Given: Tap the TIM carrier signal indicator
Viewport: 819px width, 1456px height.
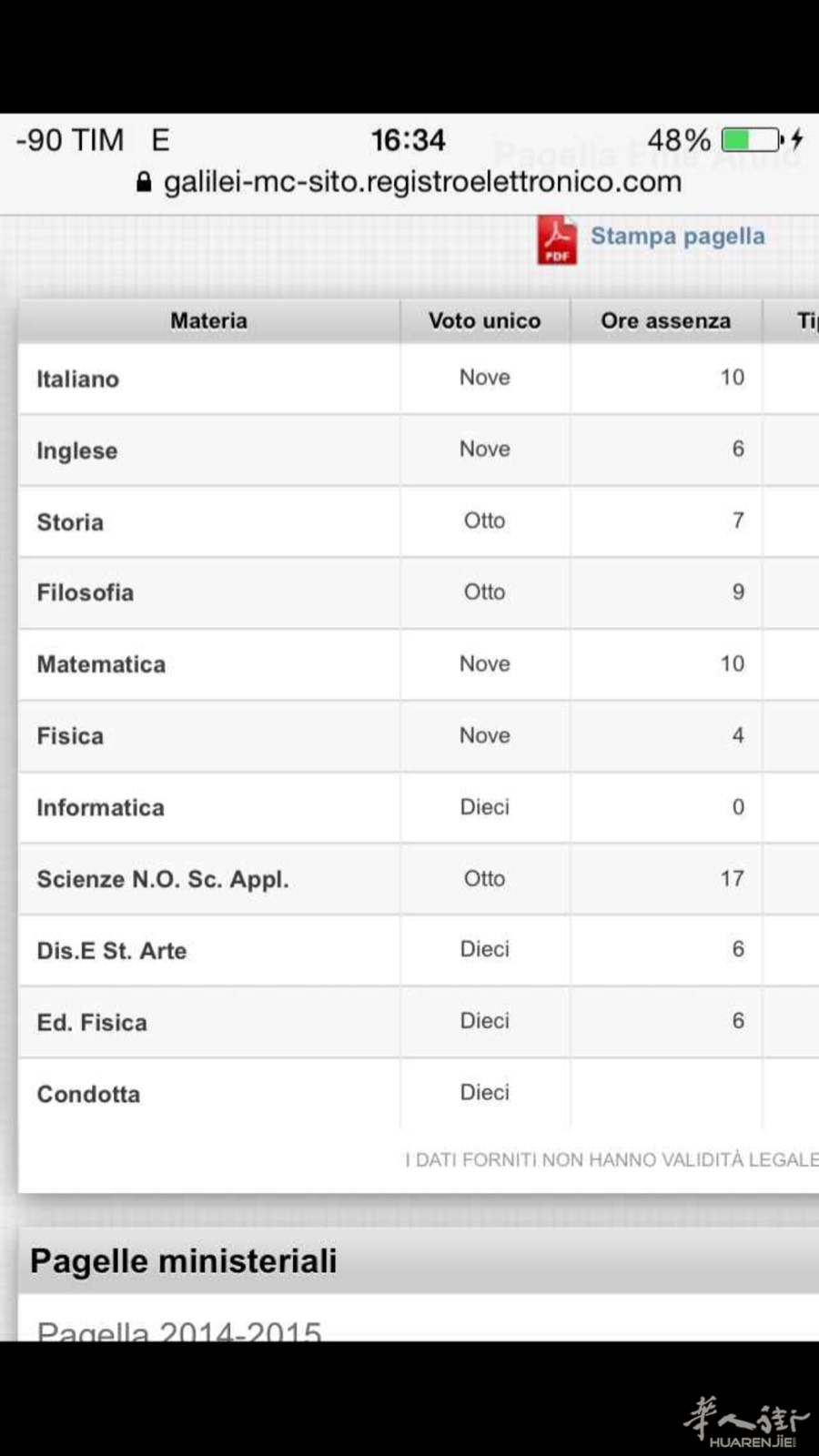Looking at the screenshot, I should click(70, 140).
